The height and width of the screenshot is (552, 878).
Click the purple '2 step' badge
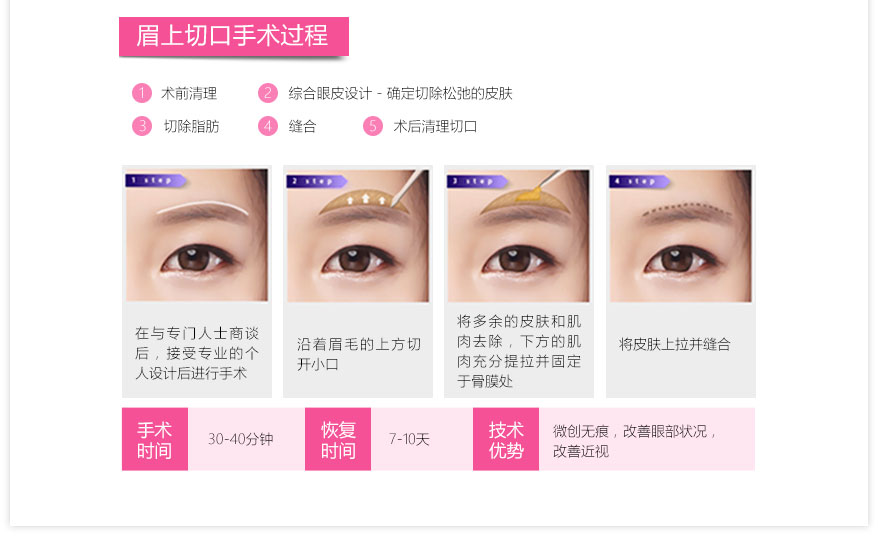316,181
